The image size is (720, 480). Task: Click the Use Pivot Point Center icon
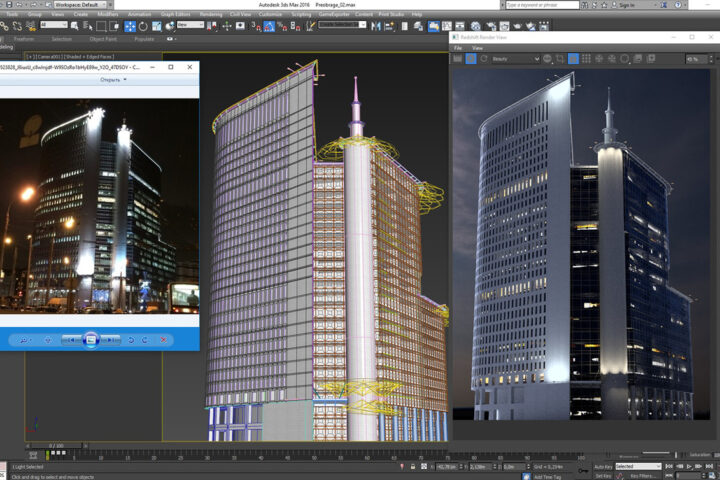(212, 27)
